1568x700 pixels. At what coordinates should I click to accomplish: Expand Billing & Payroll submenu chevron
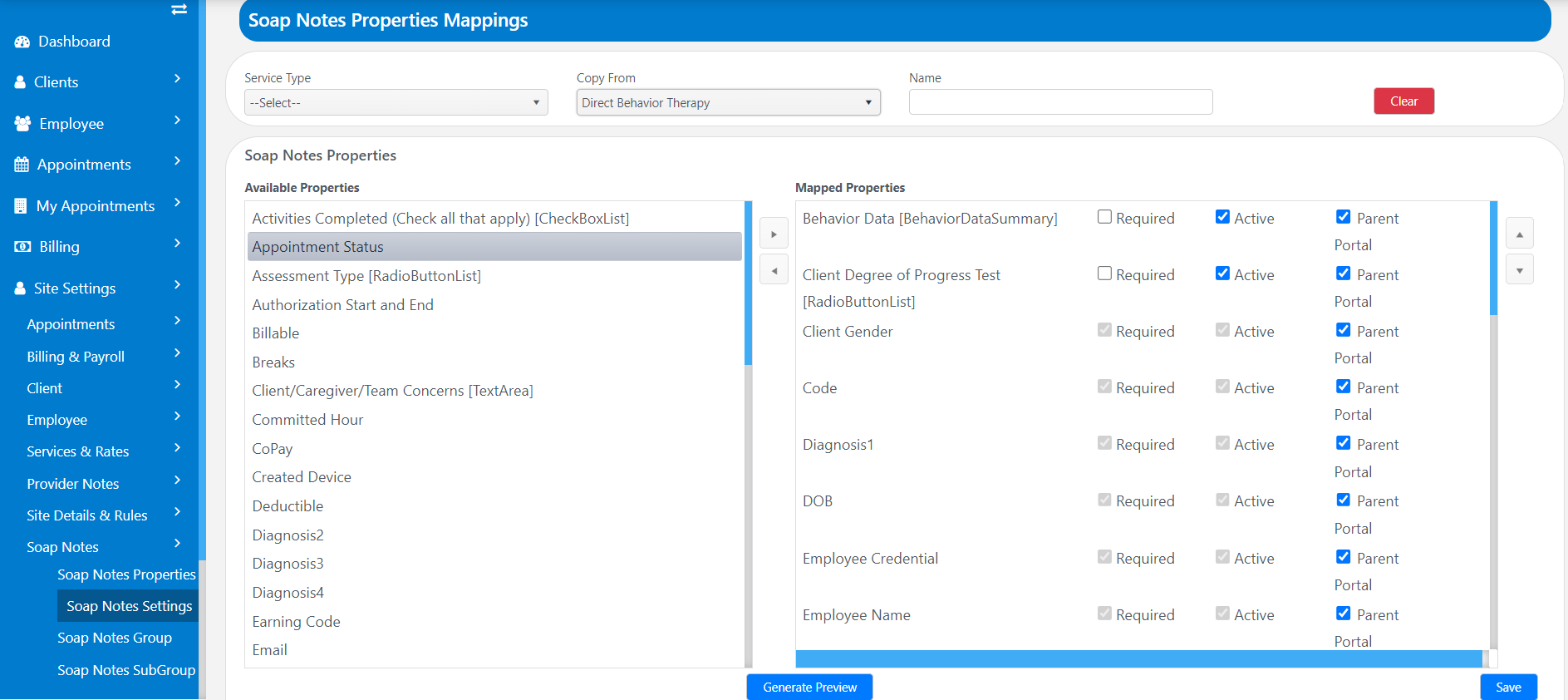177,353
